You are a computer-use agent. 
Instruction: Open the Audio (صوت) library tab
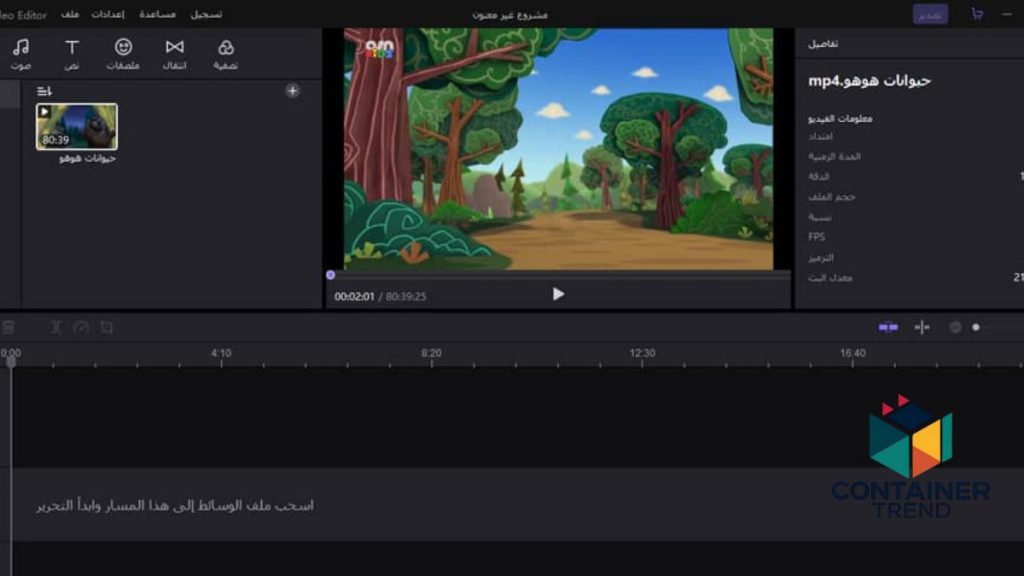point(21,54)
